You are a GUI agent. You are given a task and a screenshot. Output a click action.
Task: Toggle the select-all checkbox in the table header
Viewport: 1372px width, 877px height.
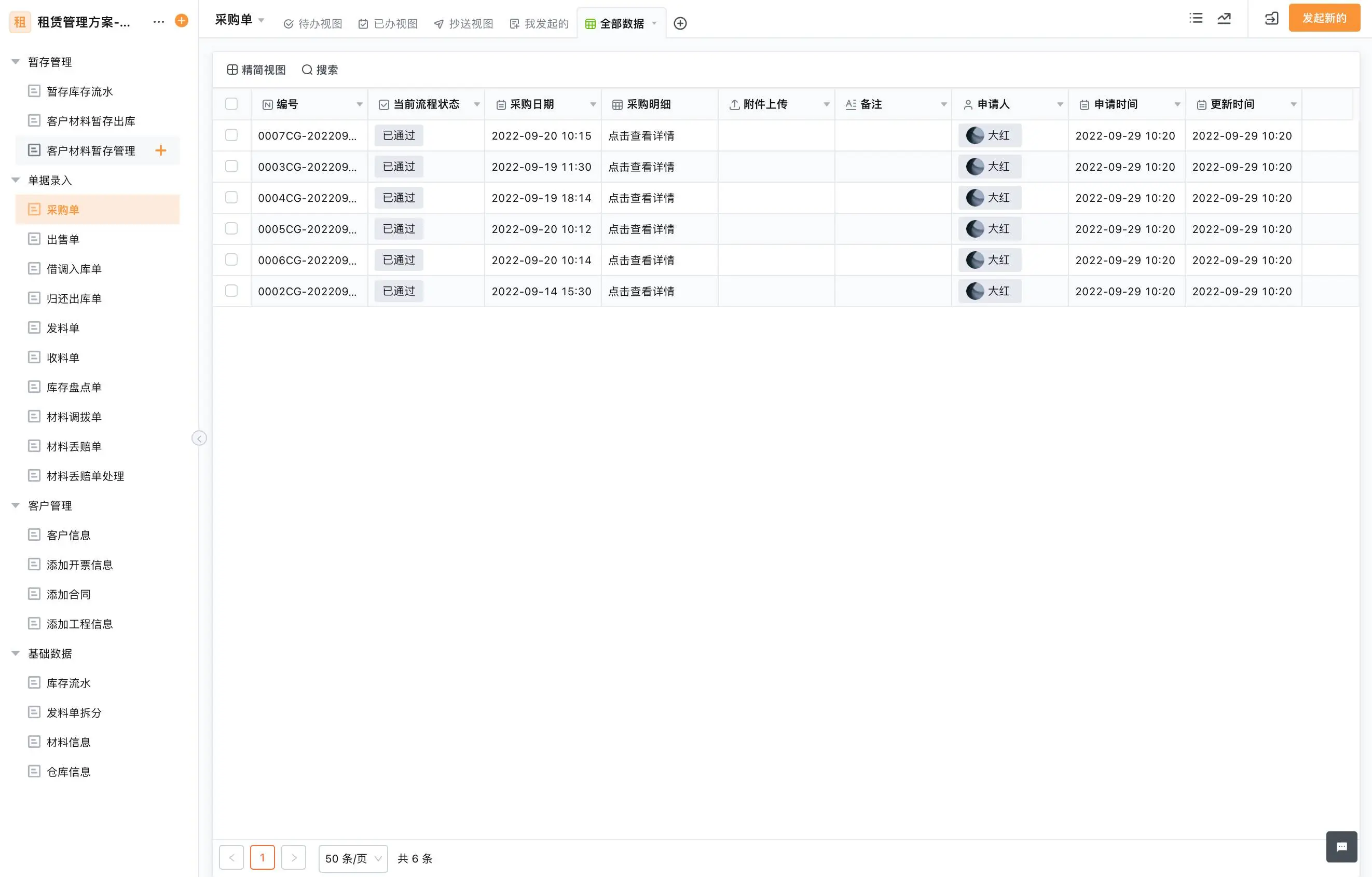[x=231, y=104]
